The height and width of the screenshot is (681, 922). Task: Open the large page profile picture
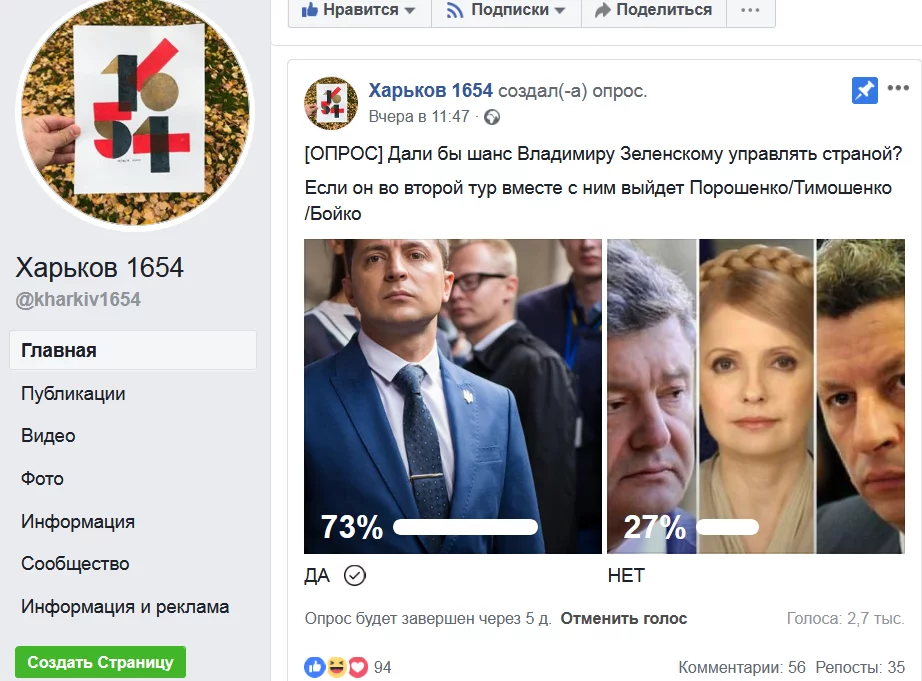[x=135, y=112]
